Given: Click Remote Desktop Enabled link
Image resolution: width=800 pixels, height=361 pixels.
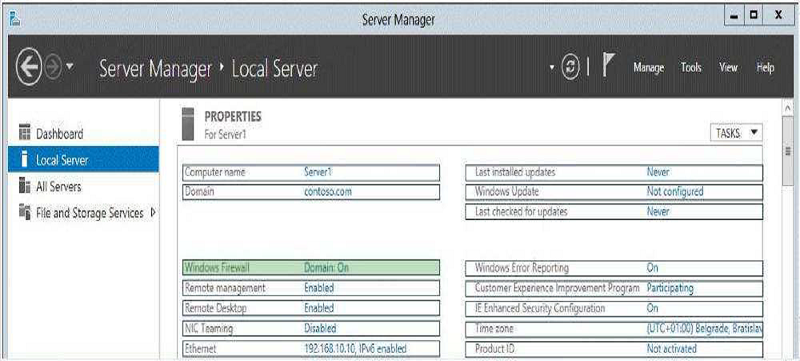Looking at the screenshot, I should point(319,308).
